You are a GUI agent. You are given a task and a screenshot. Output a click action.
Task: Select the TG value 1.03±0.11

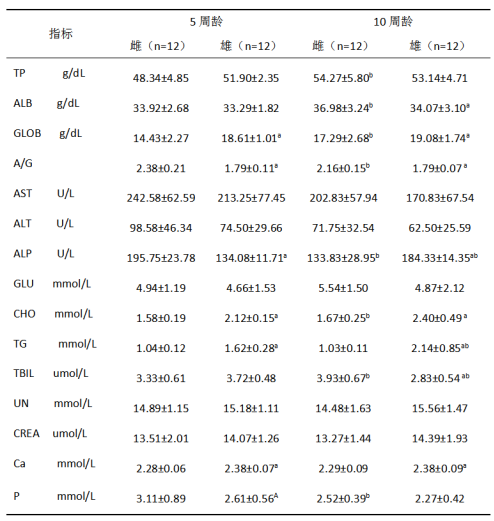pos(343,348)
